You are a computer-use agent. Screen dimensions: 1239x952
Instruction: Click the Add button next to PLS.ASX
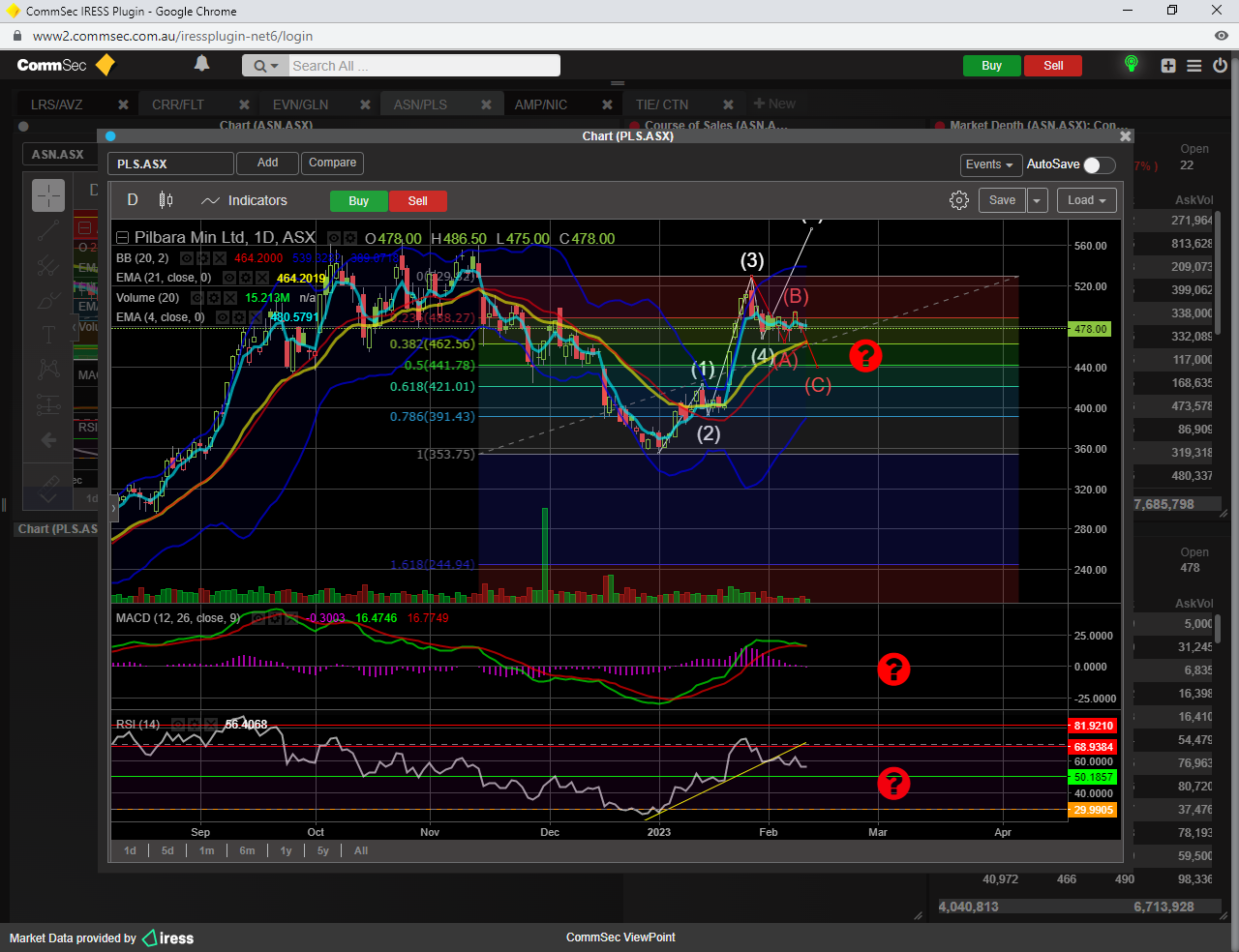pyautogui.click(x=267, y=164)
